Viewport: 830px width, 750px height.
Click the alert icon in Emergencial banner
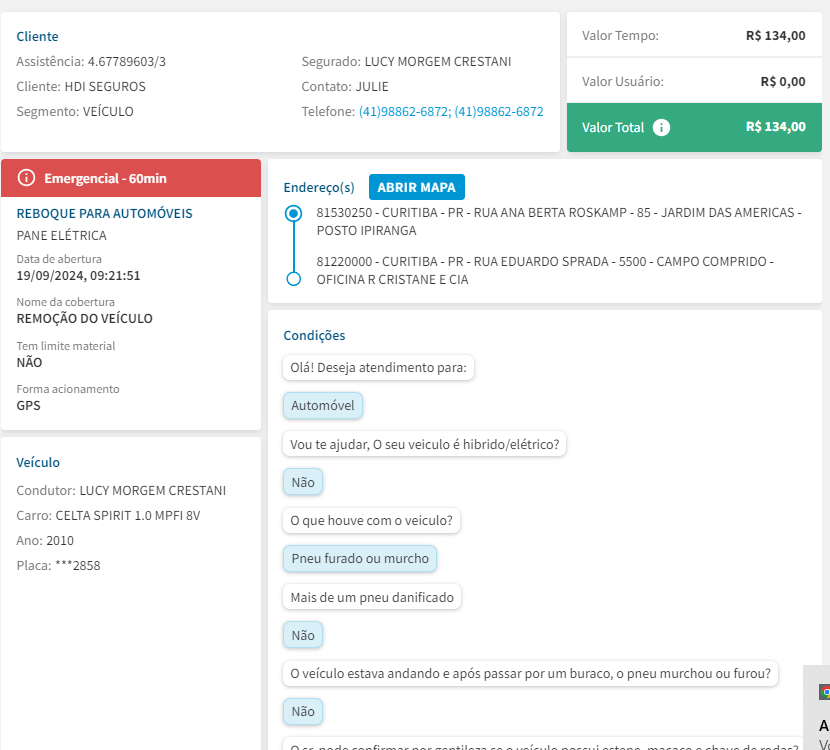coord(26,178)
